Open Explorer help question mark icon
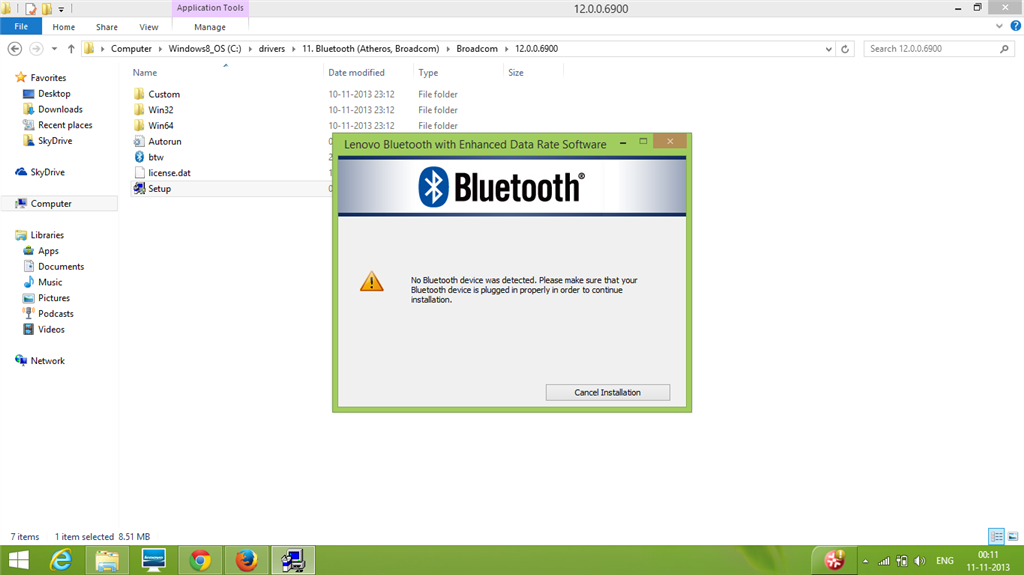The width and height of the screenshot is (1024, 575). [x=1016, y=26]
